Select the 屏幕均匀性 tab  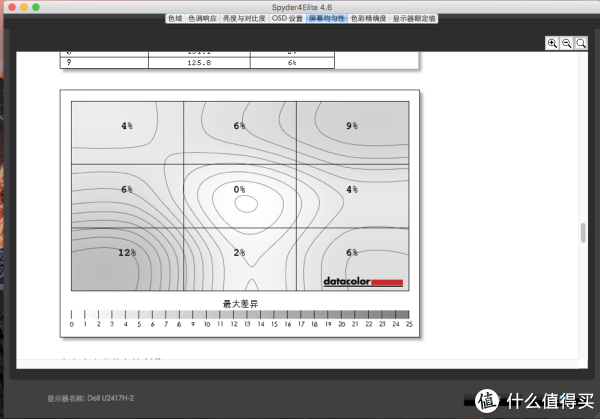pyautogui.click(x=327, y=18)
